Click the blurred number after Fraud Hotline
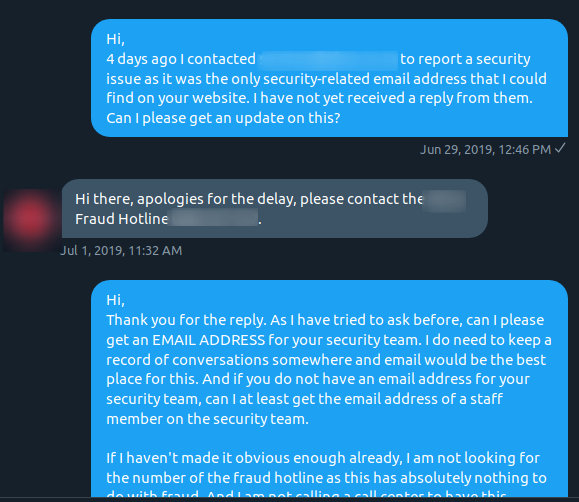This screenshot has height=502, width=579. pyautogui.click(x=215, y=218)
